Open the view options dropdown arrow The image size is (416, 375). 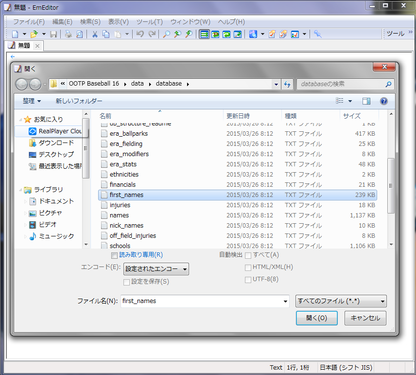click(350, 101)
